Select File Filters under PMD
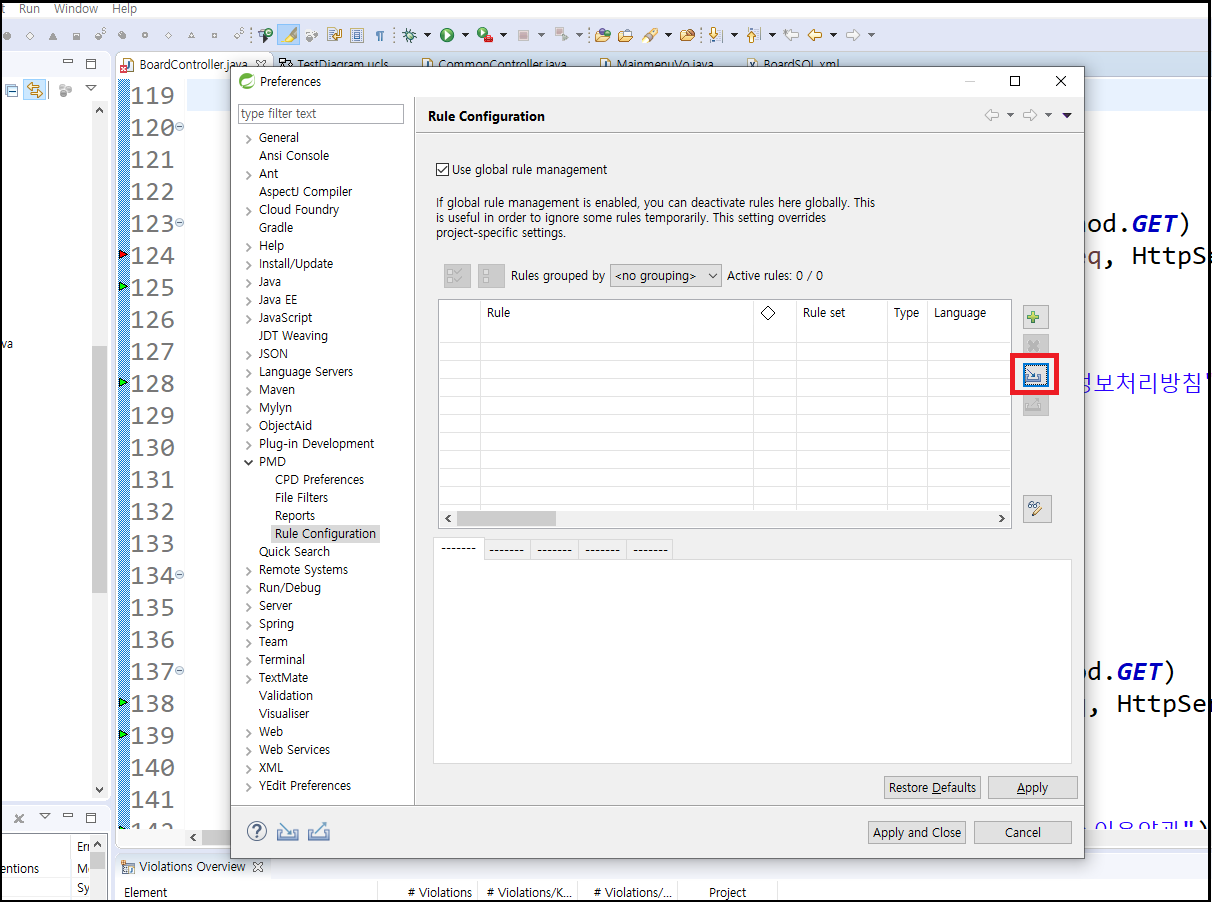The image size is (1212, 902). point(301,498)
